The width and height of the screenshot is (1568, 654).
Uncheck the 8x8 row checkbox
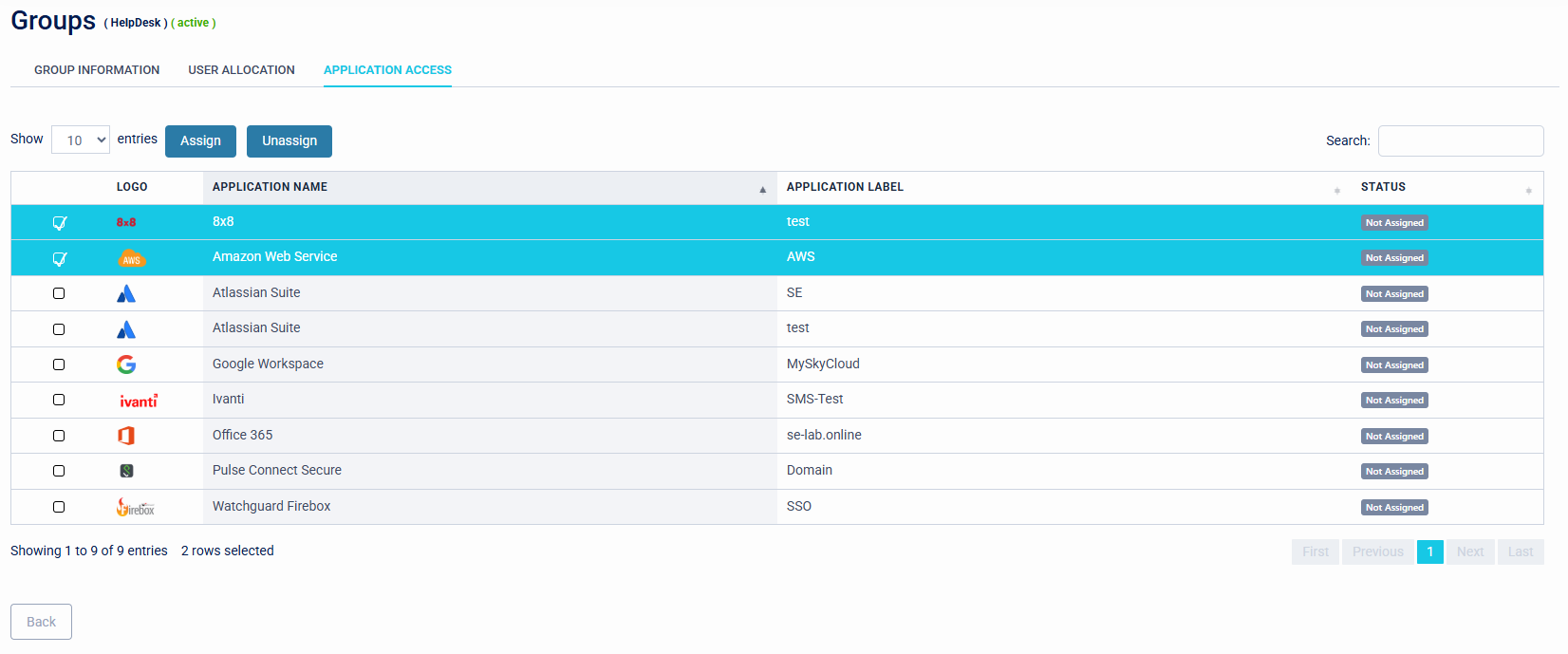[x=59, y=222]
